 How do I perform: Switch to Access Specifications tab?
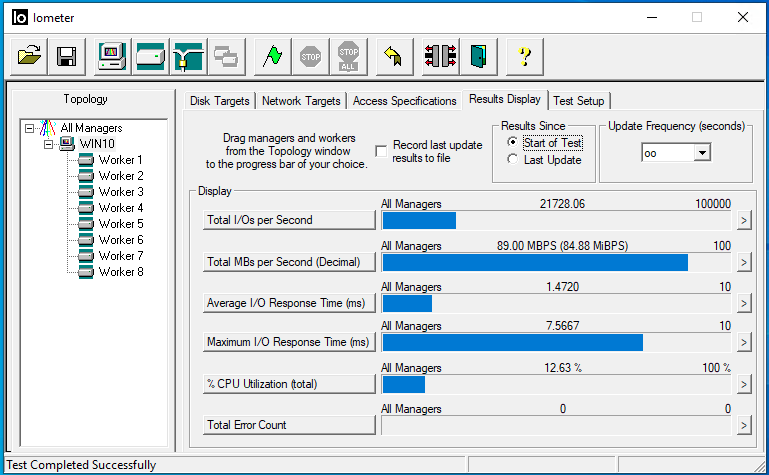(405, 101)
